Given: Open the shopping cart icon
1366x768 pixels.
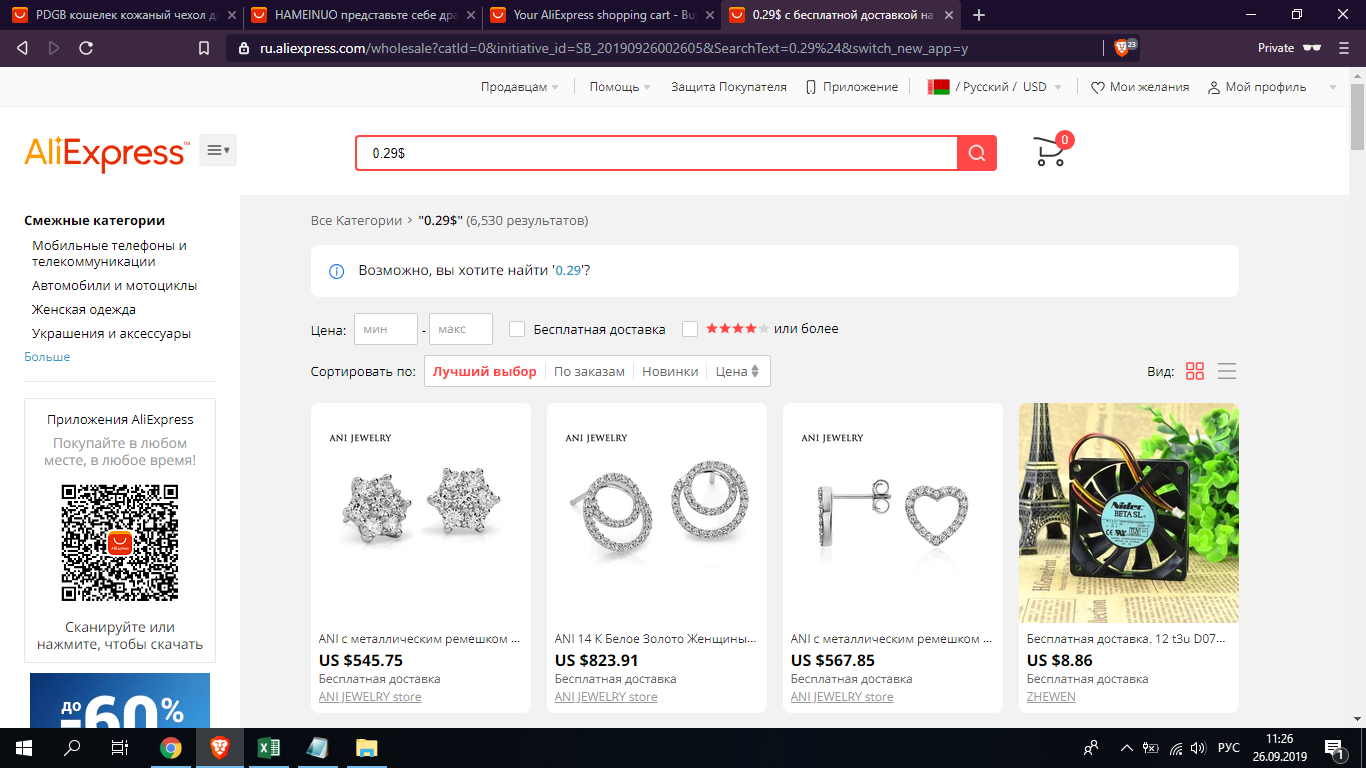Looking at the screenshot, I should click(x=1050, y=151).
